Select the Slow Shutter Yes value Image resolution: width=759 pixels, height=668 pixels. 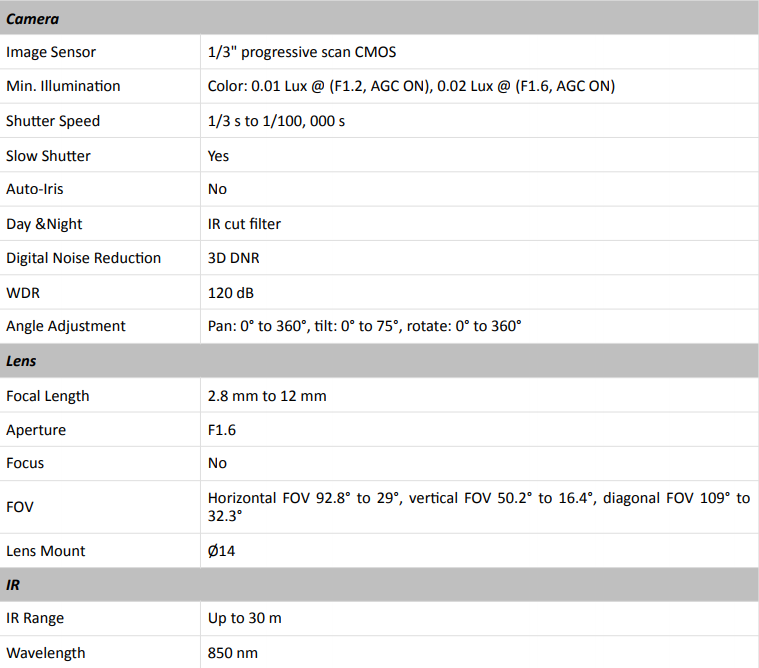[218, 156]
